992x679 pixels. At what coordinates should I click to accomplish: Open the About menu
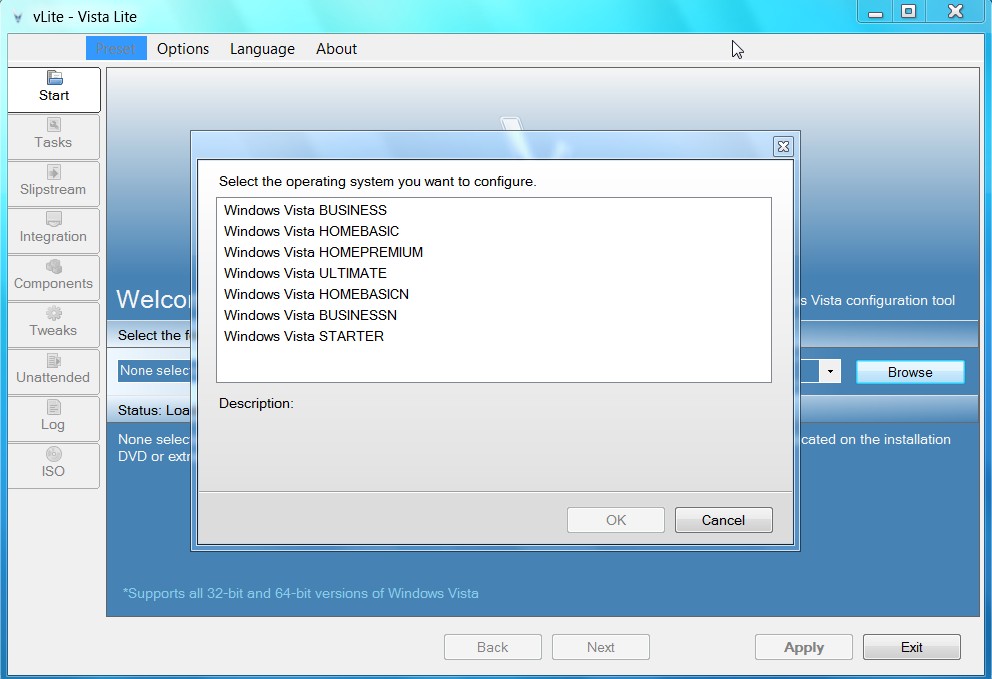coord(336,49)
